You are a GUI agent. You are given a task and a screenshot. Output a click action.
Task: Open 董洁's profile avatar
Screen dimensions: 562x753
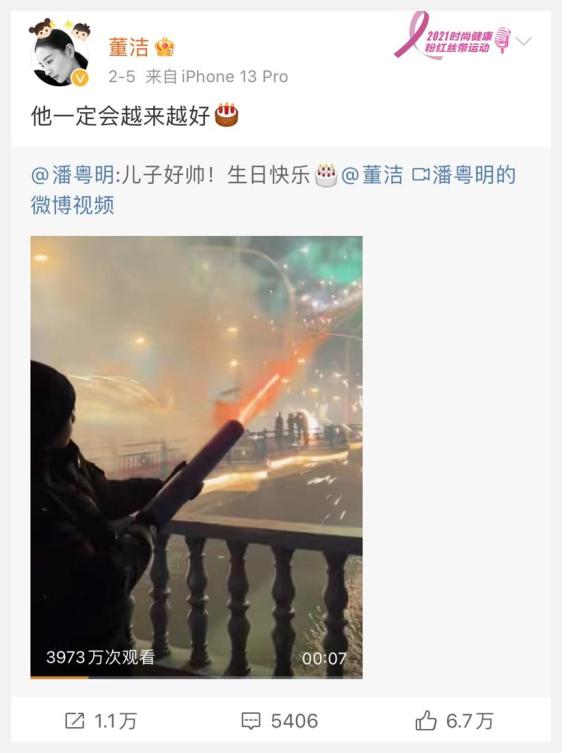(x=60, y=56)
